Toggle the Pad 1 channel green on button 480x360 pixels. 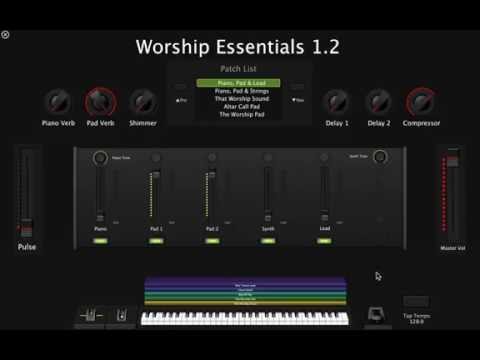[x=156, y=241]
